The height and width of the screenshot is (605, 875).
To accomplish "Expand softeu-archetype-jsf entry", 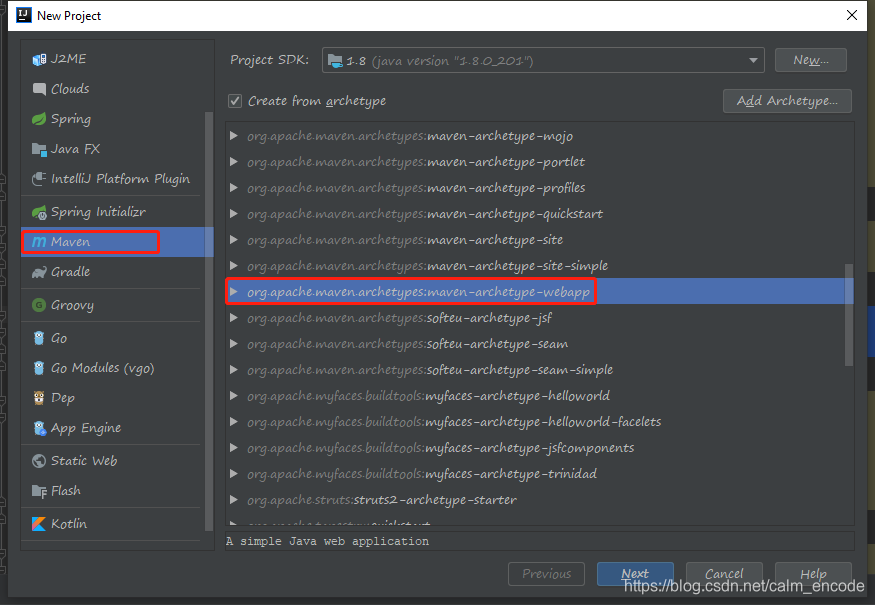I will pos(234,318).
